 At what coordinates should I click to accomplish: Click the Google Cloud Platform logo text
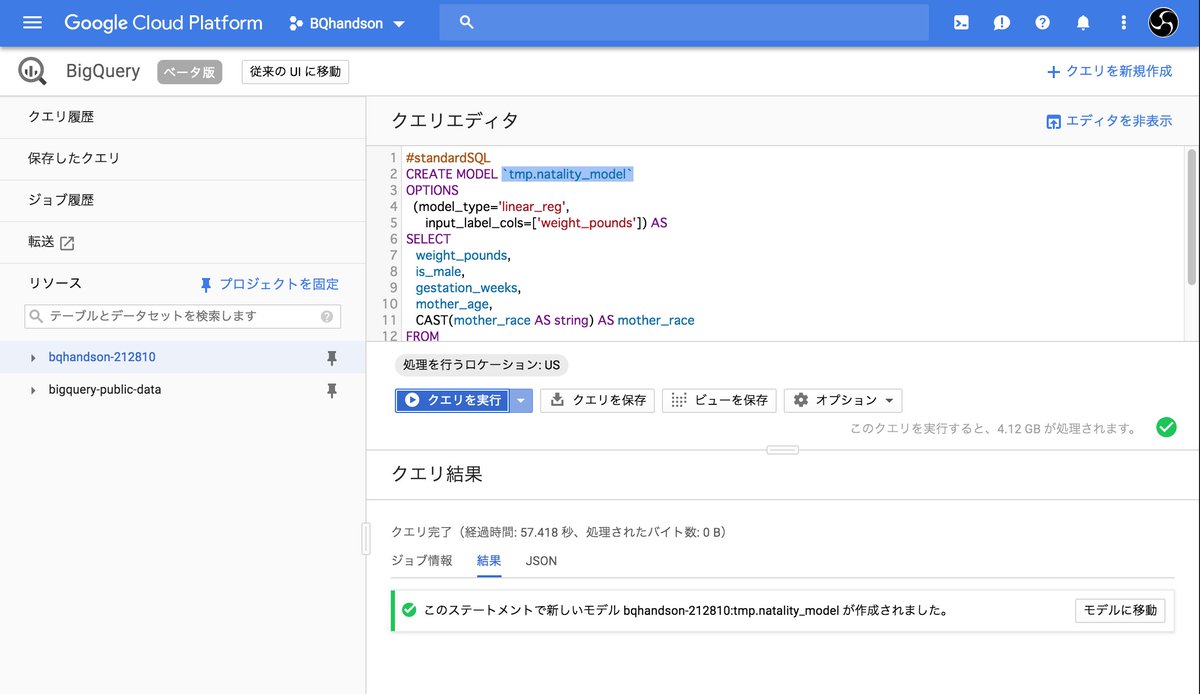pyautogui.click(x=163, y=22)
